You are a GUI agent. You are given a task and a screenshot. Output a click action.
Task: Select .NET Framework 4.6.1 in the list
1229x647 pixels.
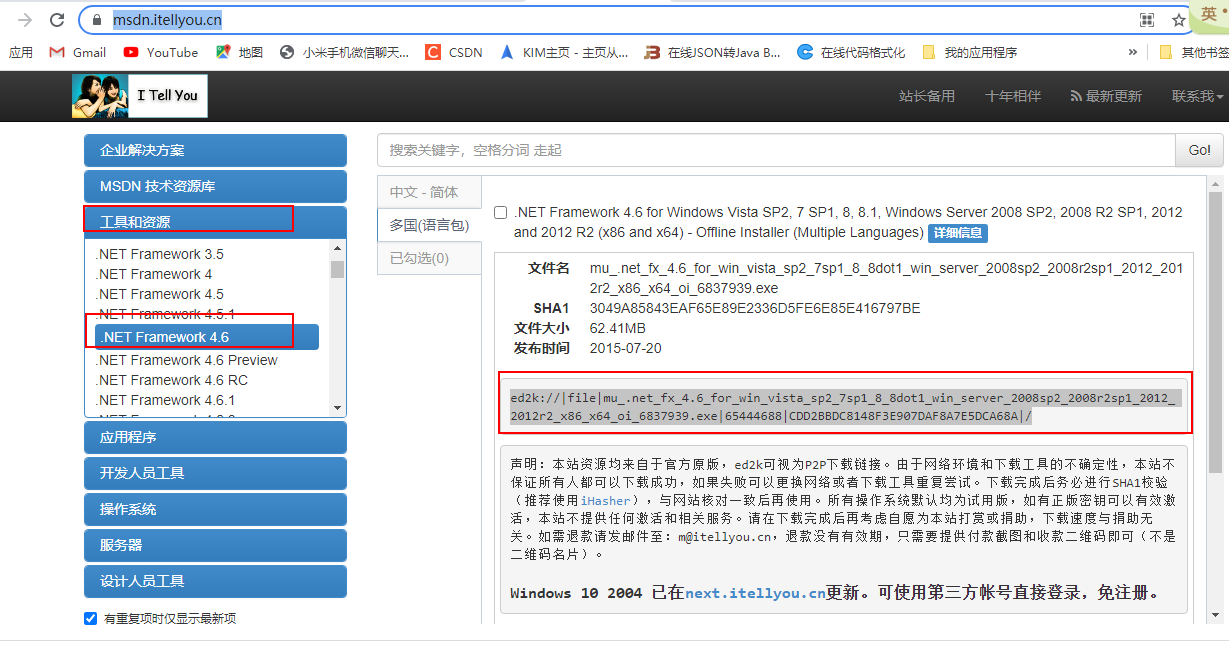pos(165,400)
